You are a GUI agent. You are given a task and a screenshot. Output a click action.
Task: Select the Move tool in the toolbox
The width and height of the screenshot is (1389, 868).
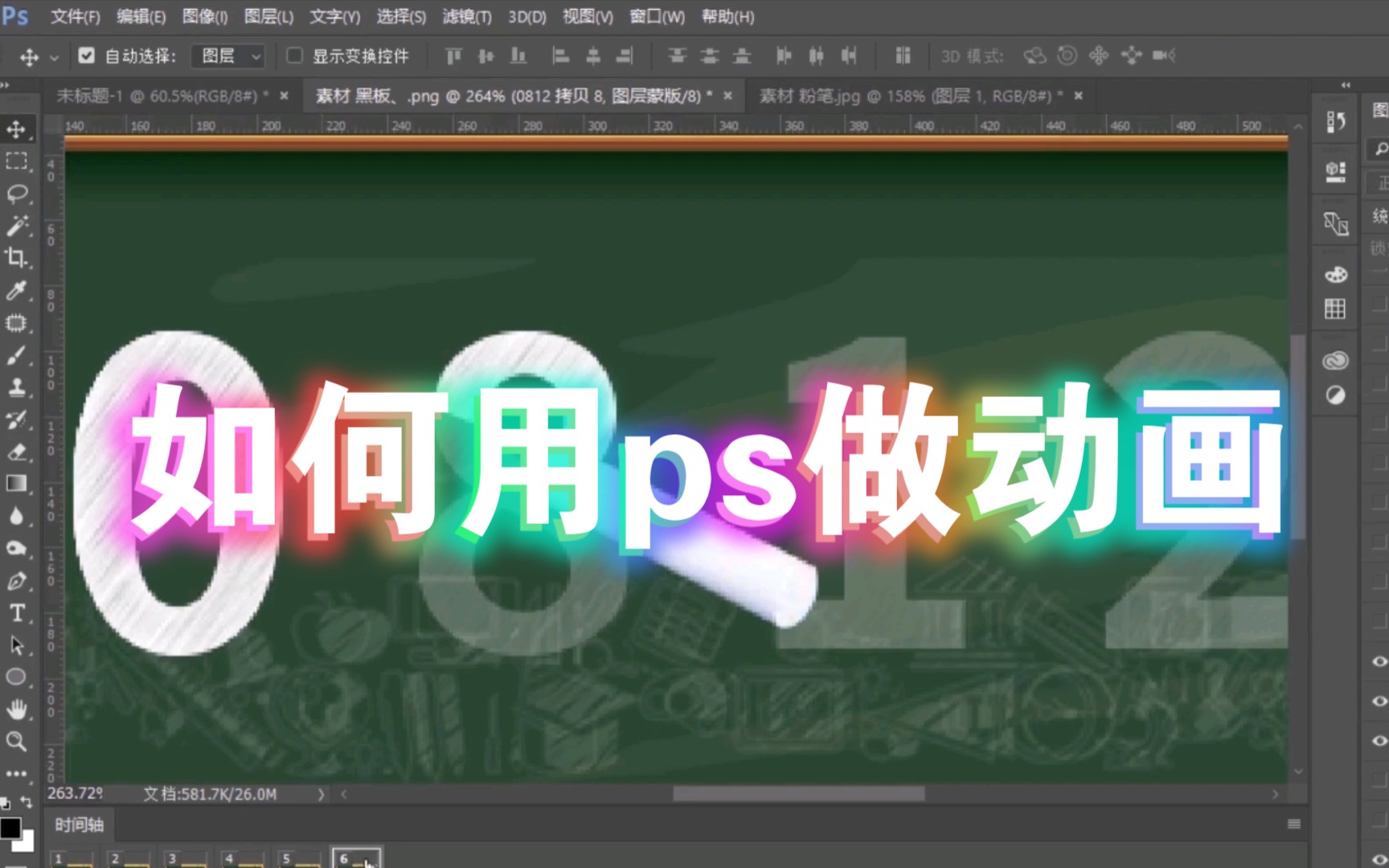[x=16, y=129]
